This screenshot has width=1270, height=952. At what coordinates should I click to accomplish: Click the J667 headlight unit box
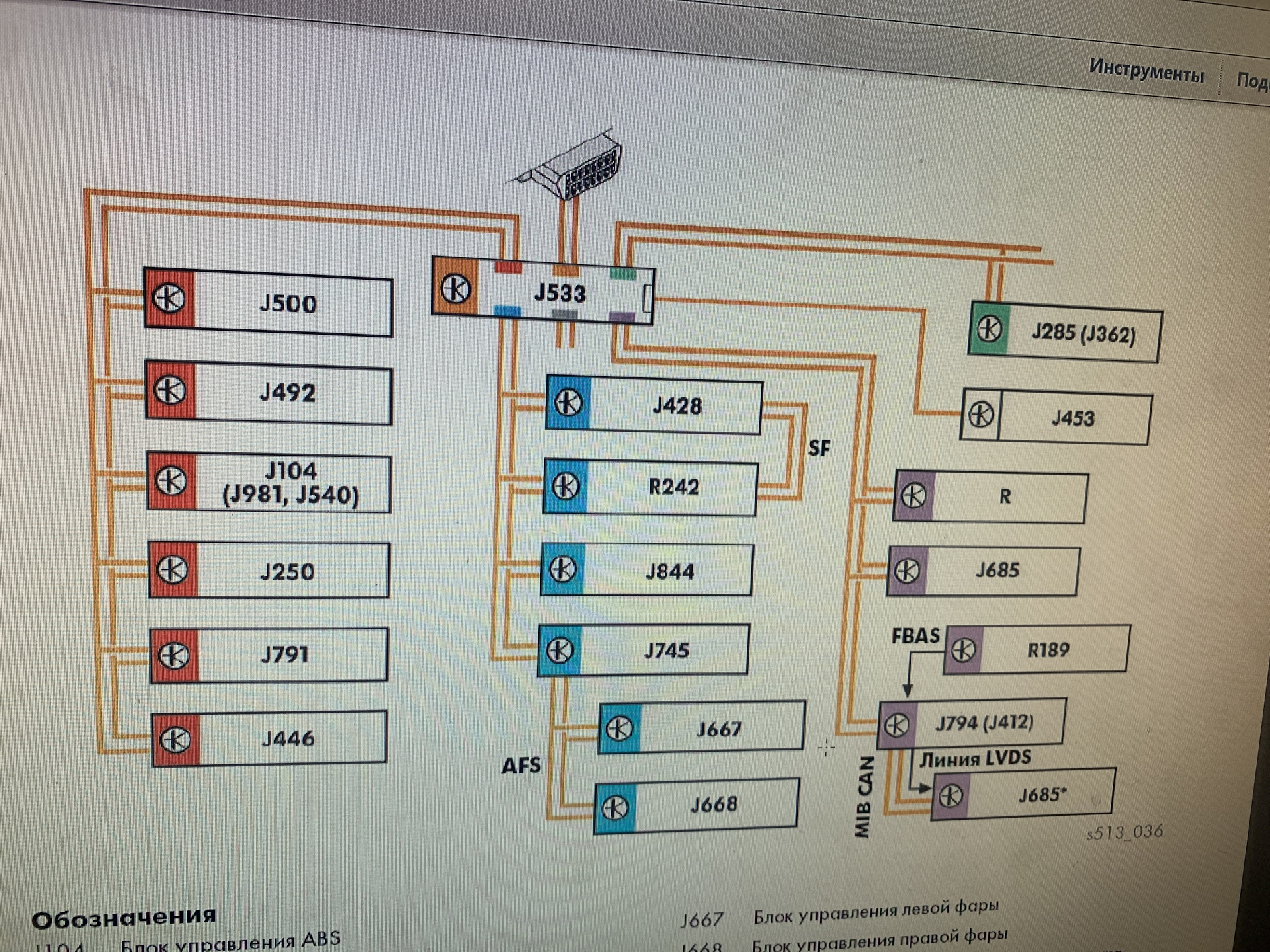click(702, 728)
